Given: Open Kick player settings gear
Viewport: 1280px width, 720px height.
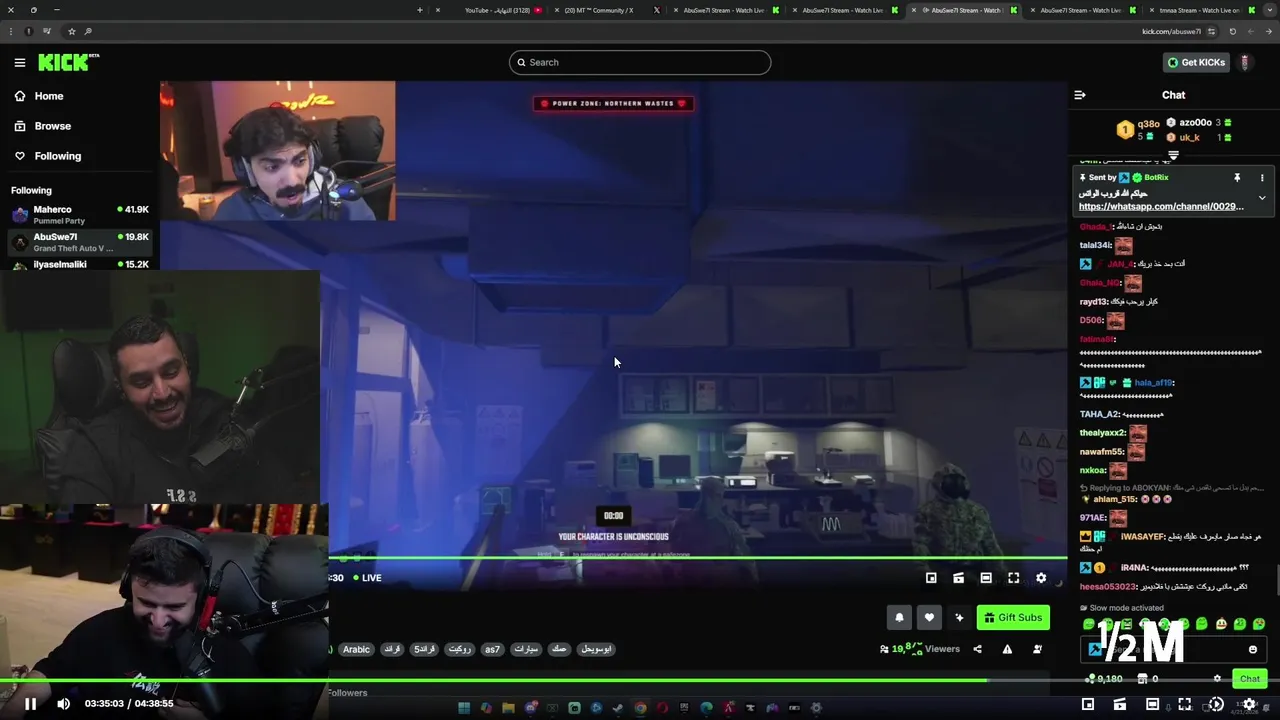Looking at the screenshot, I should point(1041,578).
